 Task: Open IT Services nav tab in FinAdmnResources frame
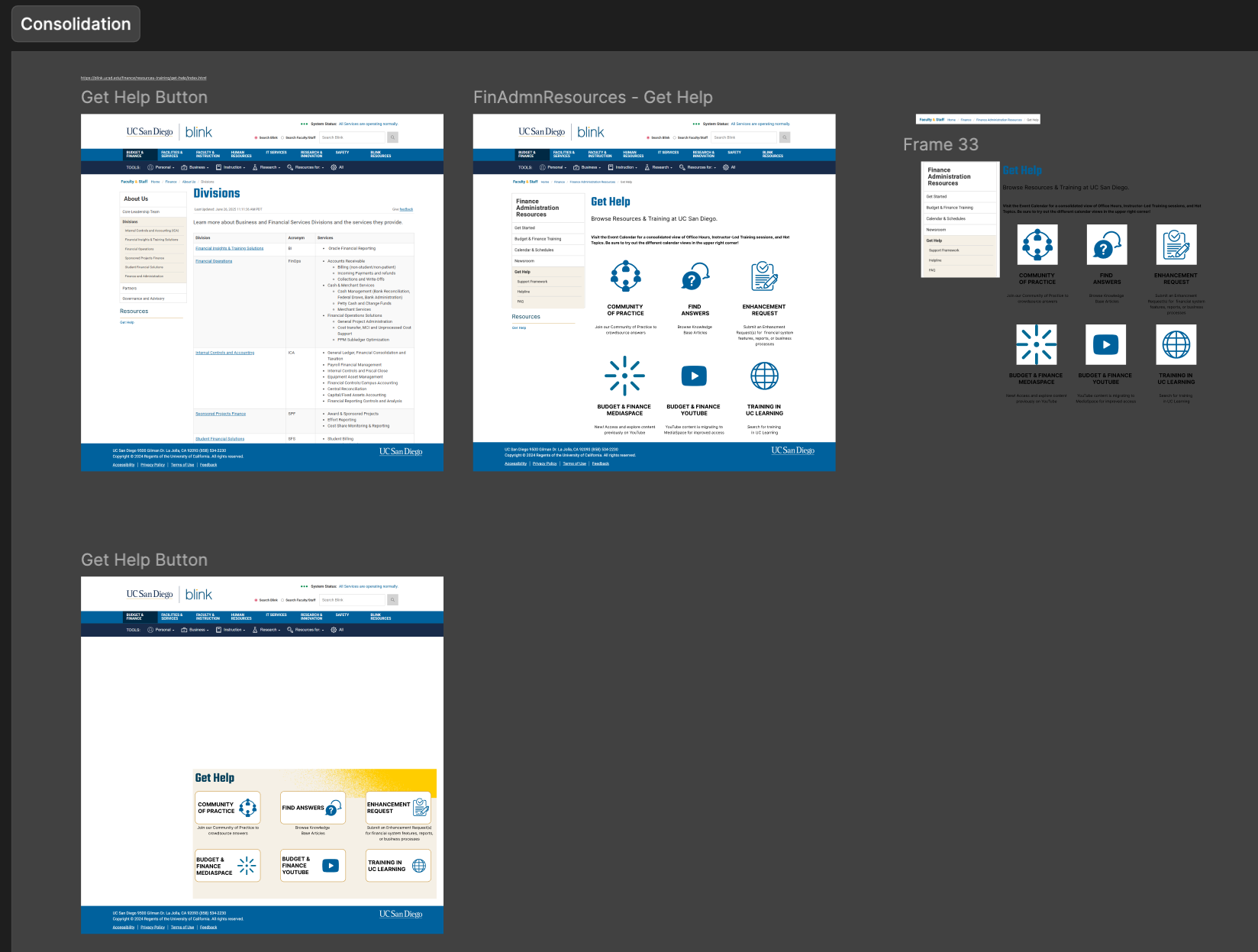click(668, 153)
